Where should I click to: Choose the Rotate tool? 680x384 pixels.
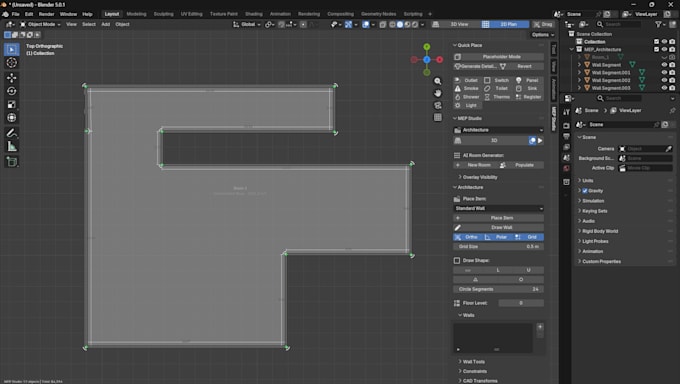[x=12, y=91]
